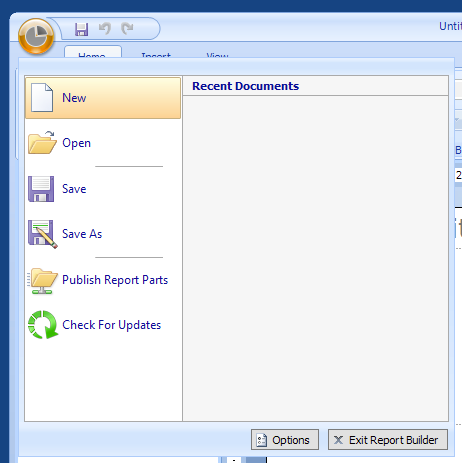Click the networked folder Publish icon
462x463 pixels.
click(42, 281)
